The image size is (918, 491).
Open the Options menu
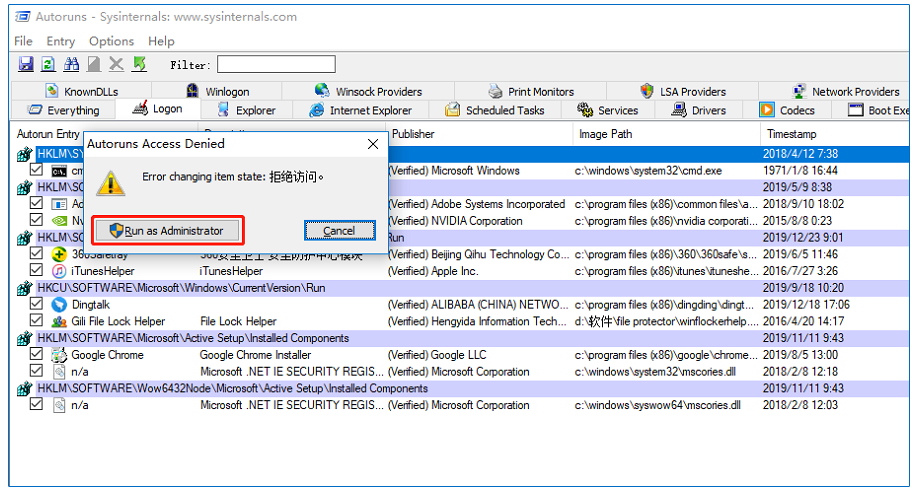111,41
